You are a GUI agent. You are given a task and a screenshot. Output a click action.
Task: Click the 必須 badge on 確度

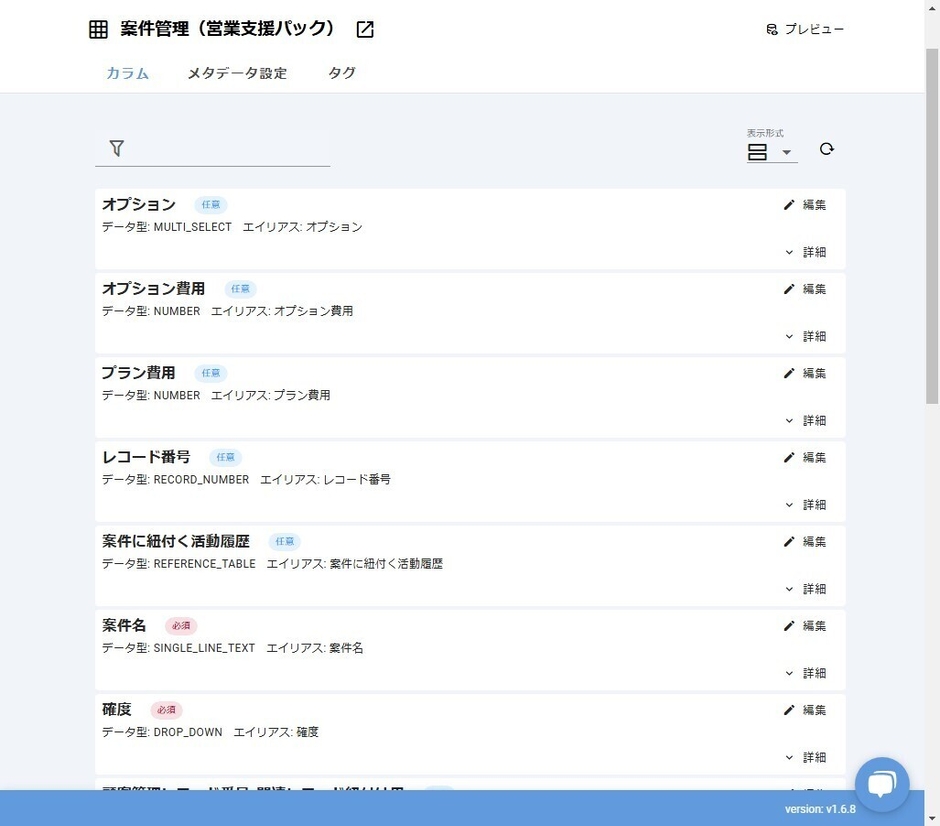pyautogui.click(x=166, y=710)
